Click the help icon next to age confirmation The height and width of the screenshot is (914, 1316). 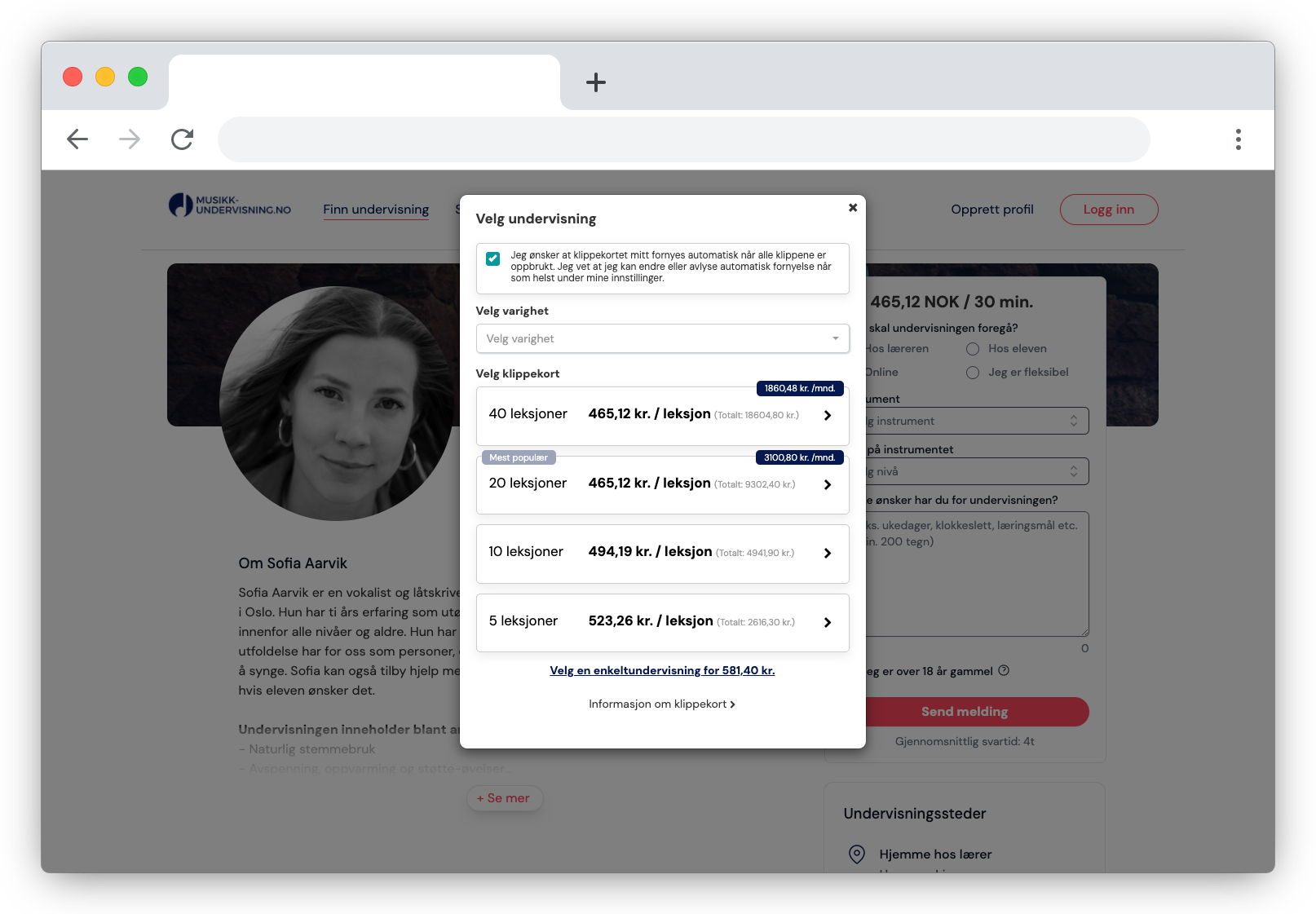pos(1004,671)
